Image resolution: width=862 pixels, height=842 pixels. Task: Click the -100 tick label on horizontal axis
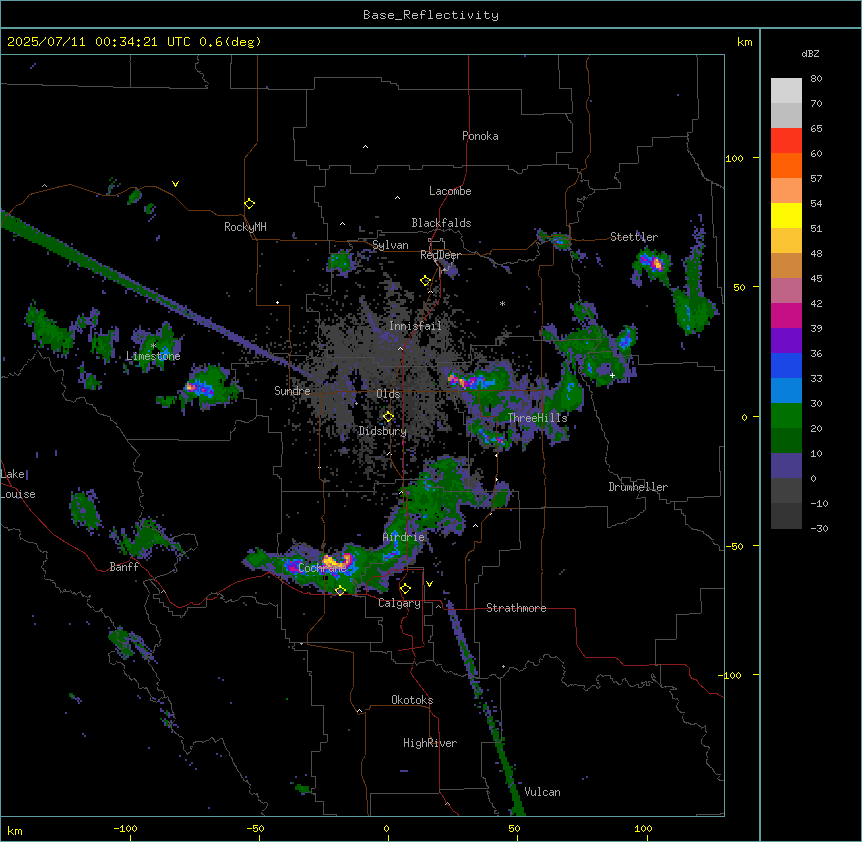126,828
